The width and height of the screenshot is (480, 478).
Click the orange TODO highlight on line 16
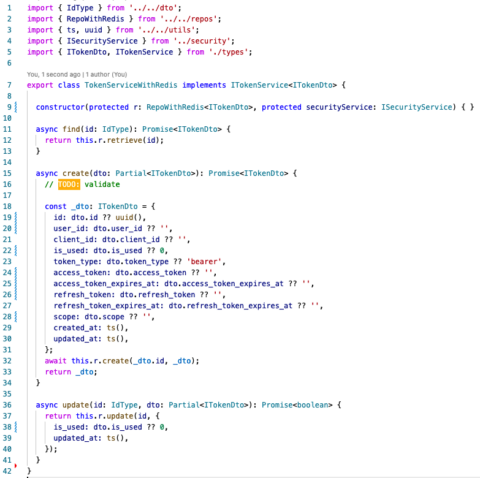pyautogui.click(x=69, y=184)
